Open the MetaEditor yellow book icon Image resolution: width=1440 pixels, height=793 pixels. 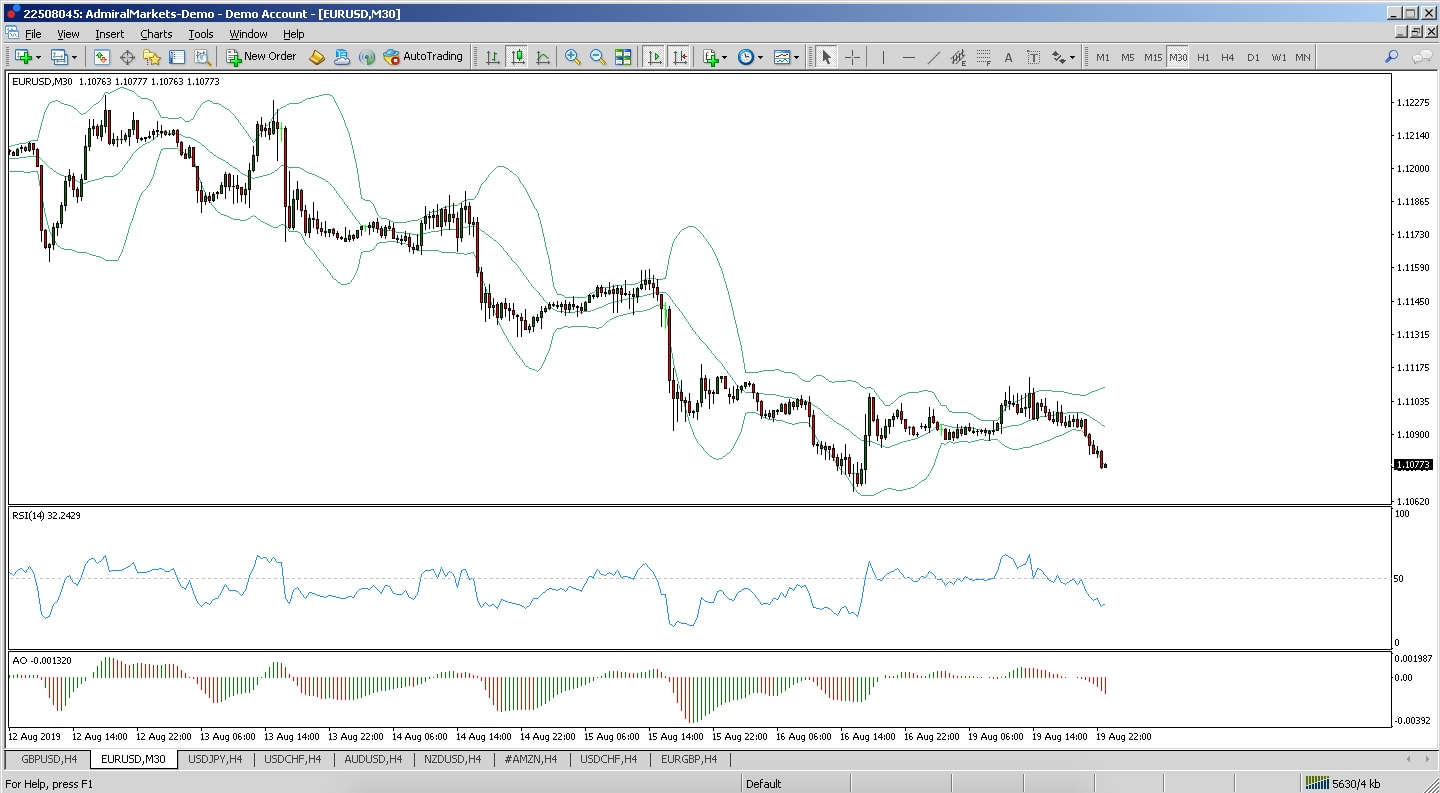317,57
